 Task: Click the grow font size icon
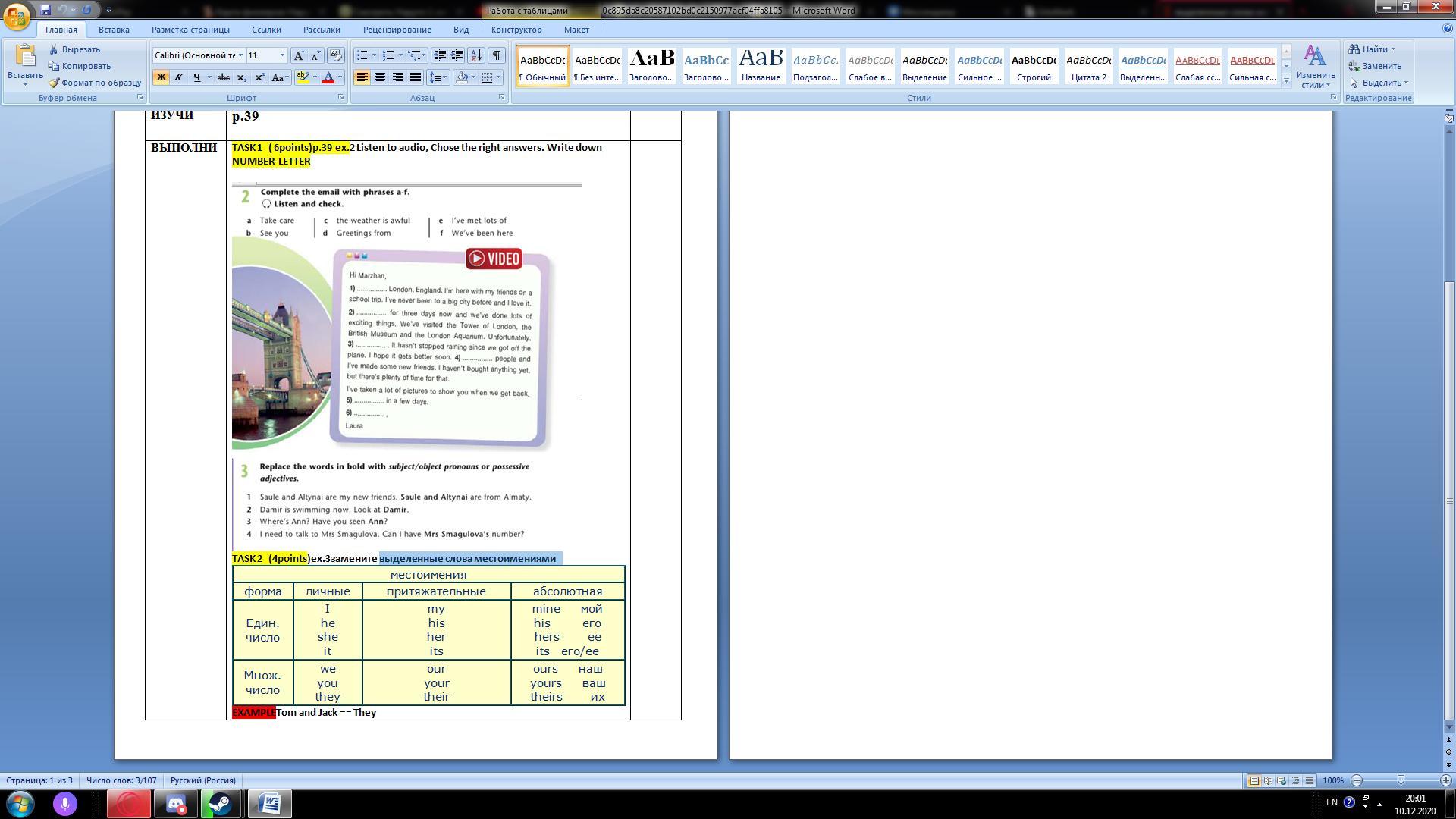coord(300,55)
